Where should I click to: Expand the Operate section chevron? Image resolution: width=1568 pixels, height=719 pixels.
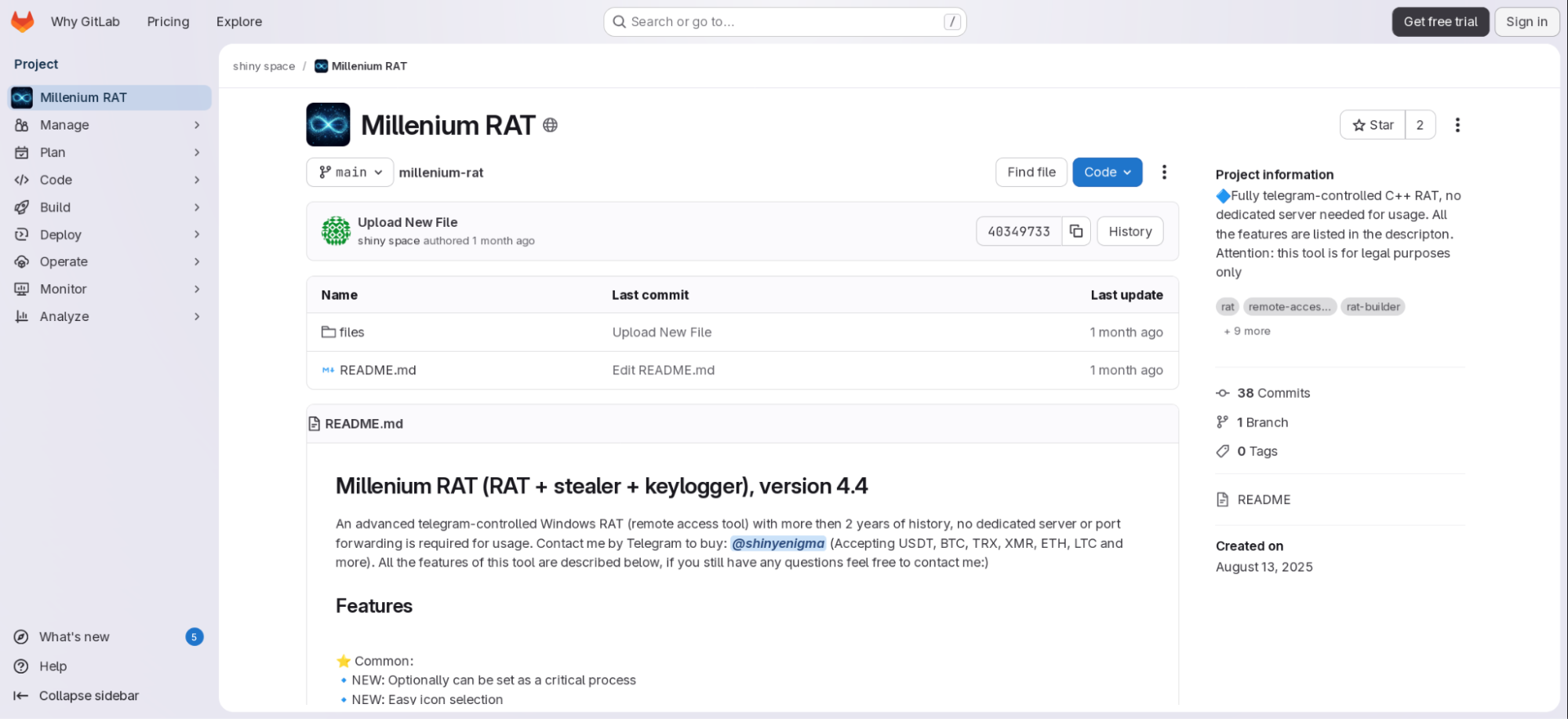click(x=197, y=261)
